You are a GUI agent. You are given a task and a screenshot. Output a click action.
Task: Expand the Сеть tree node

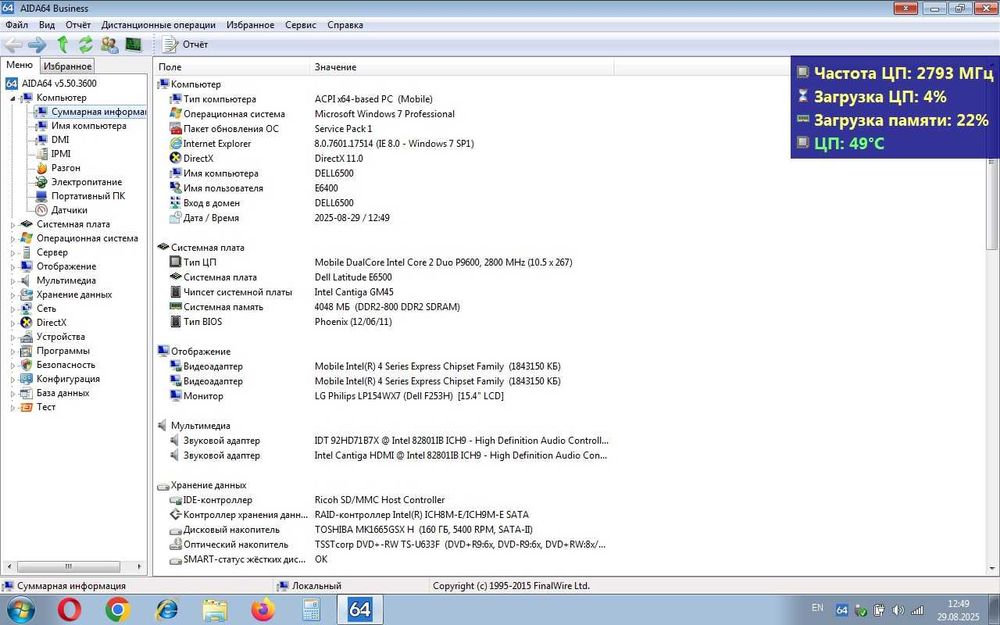click(13, 309)
